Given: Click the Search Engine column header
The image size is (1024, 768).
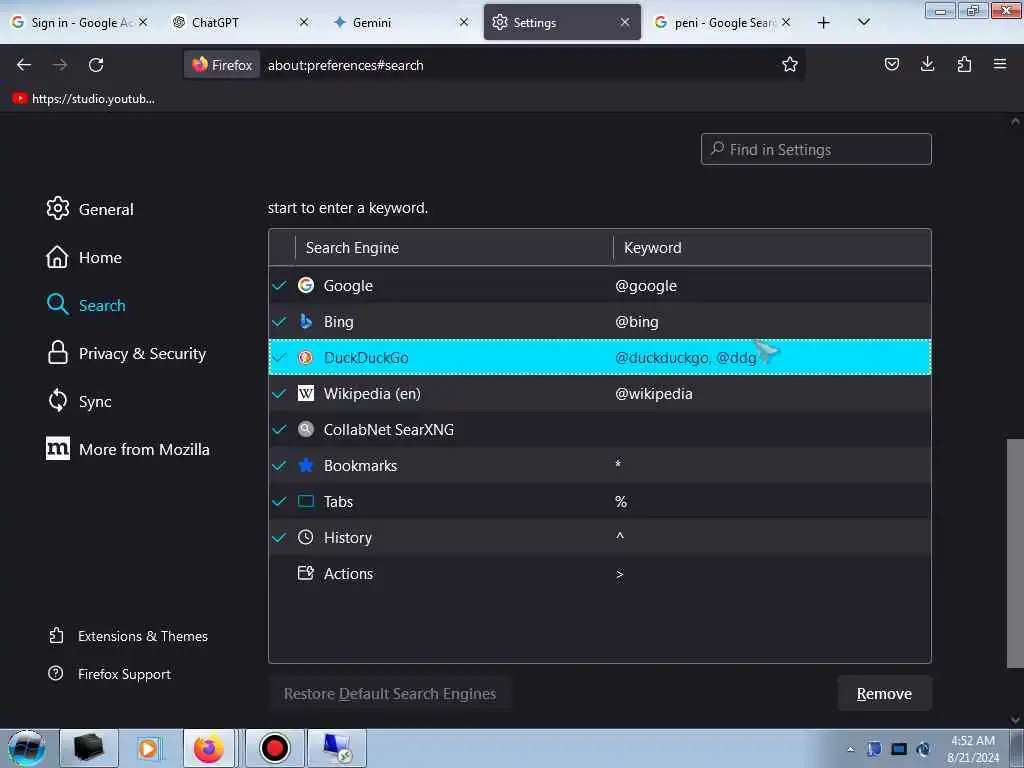Looking at the screenshot, I should click(454, 248).
